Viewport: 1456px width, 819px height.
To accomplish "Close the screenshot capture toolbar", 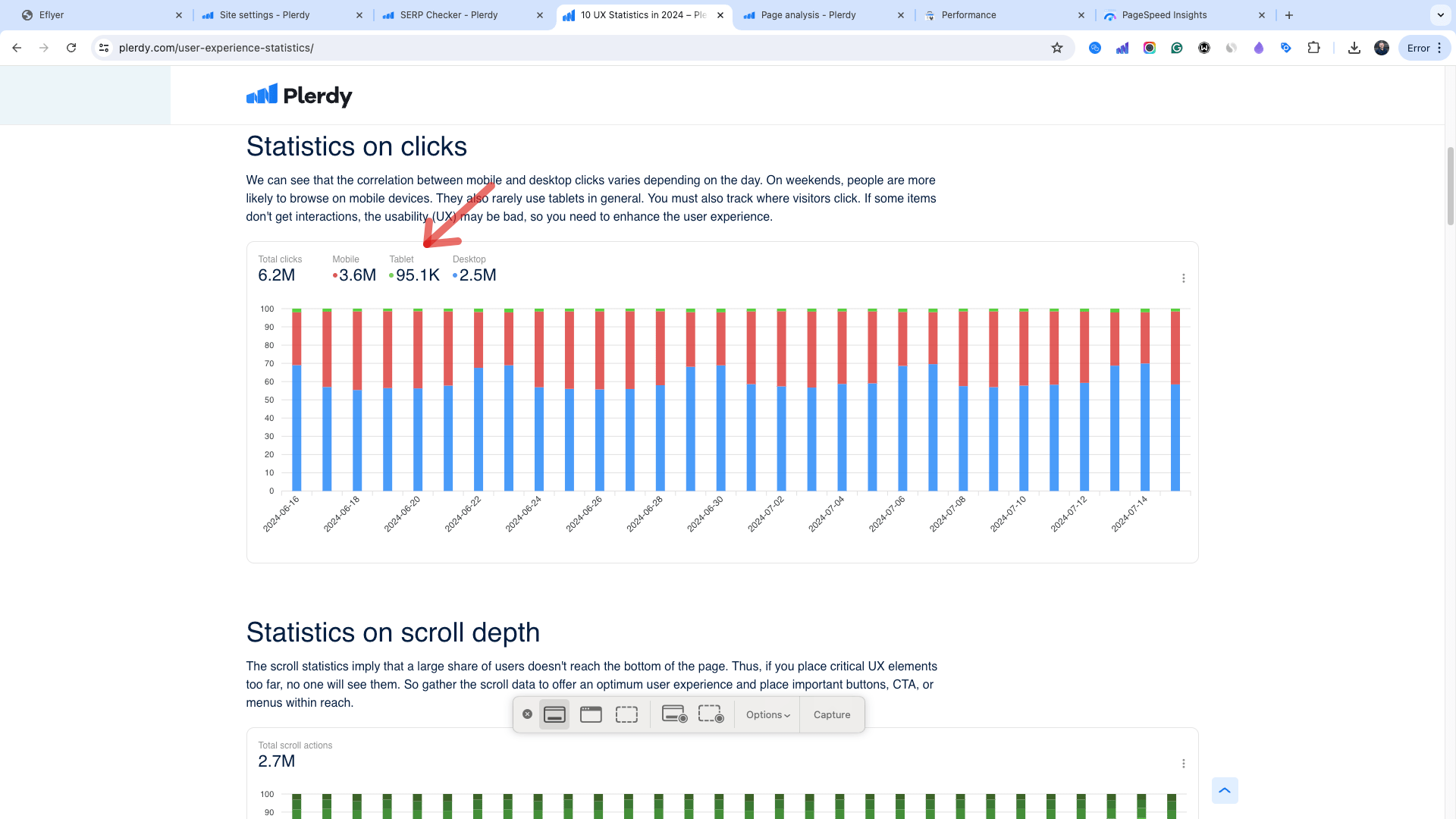I will click(x=527, y=714).
